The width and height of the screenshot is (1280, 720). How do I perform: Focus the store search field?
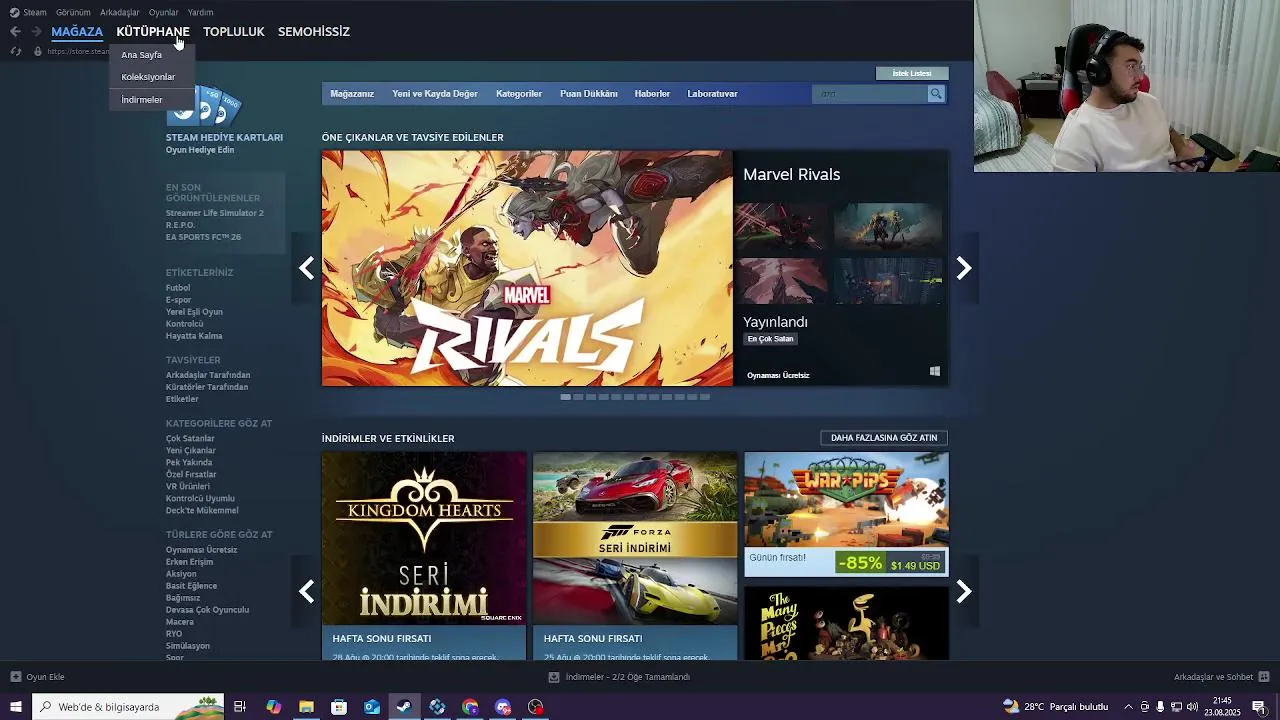click(x=870, y=94)
